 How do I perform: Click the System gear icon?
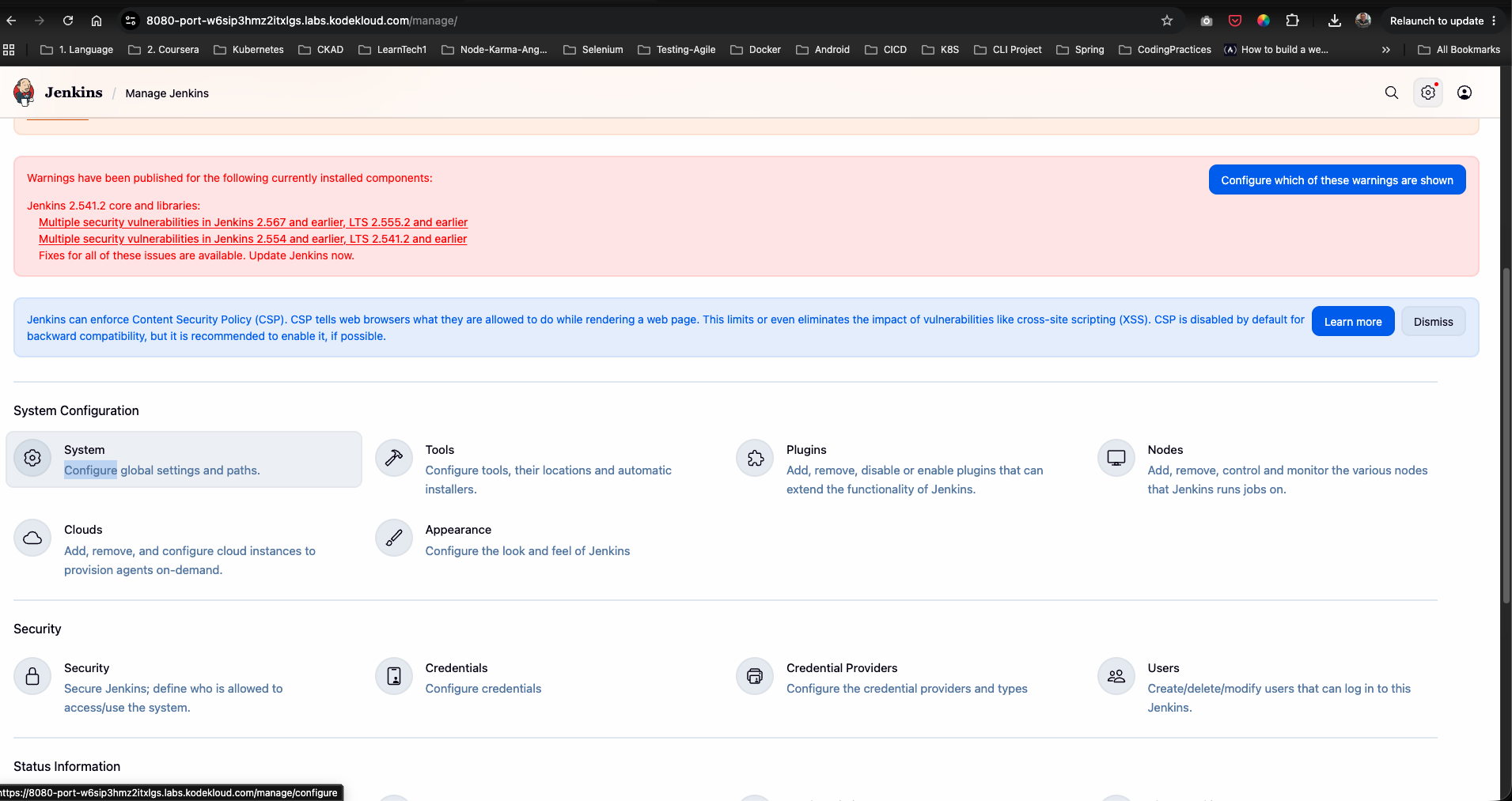tap(32, 458)
